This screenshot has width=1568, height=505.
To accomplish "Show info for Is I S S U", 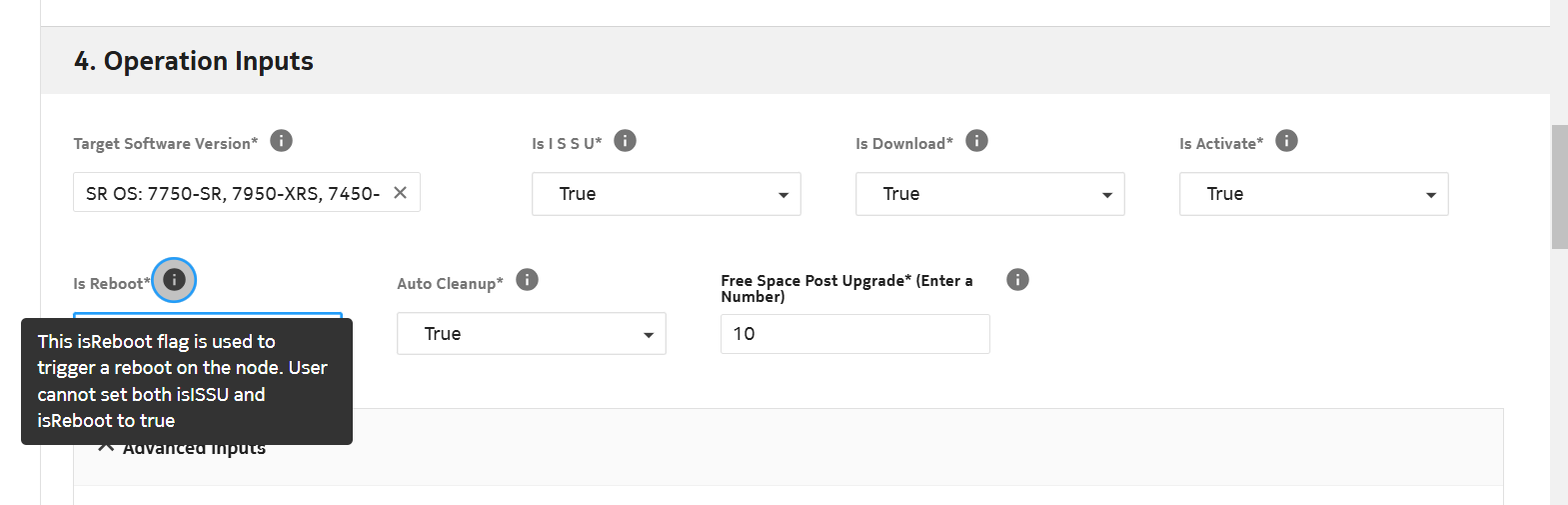I will [x=625, y=141].
